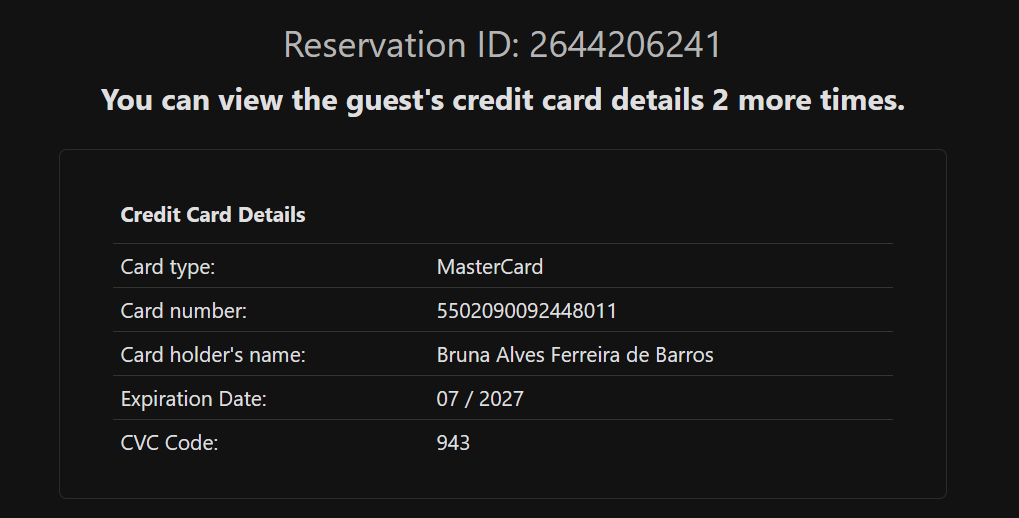Click the expiration year "2027"
1019x518 pixels.
click(501, 399)
